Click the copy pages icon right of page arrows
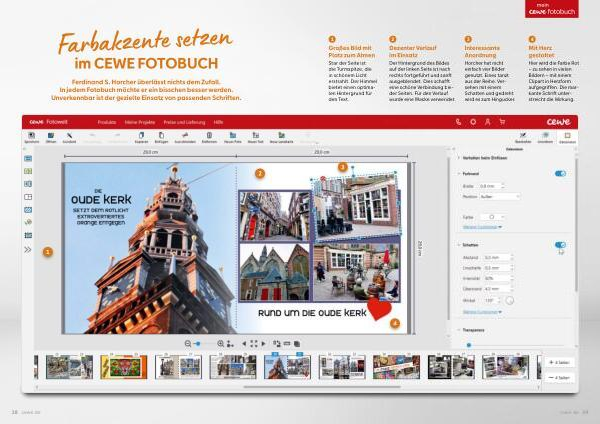Screen dimensions: 600x424 tap(297, 344)
